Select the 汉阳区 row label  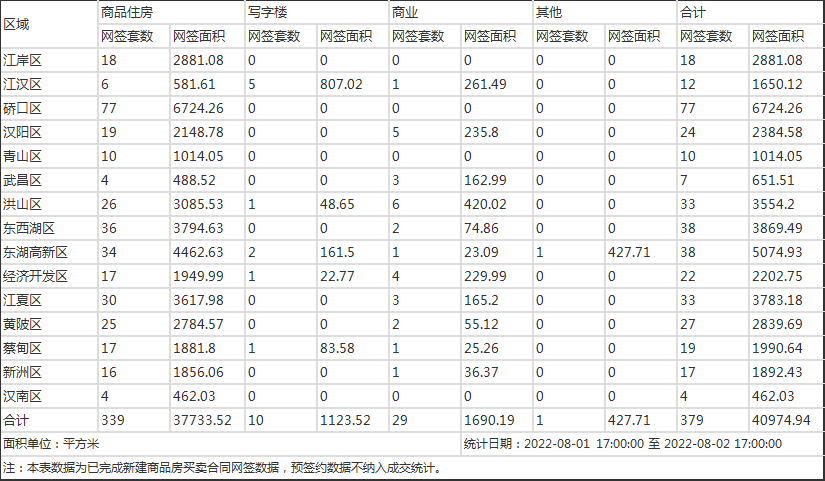(x=22, y=132)
